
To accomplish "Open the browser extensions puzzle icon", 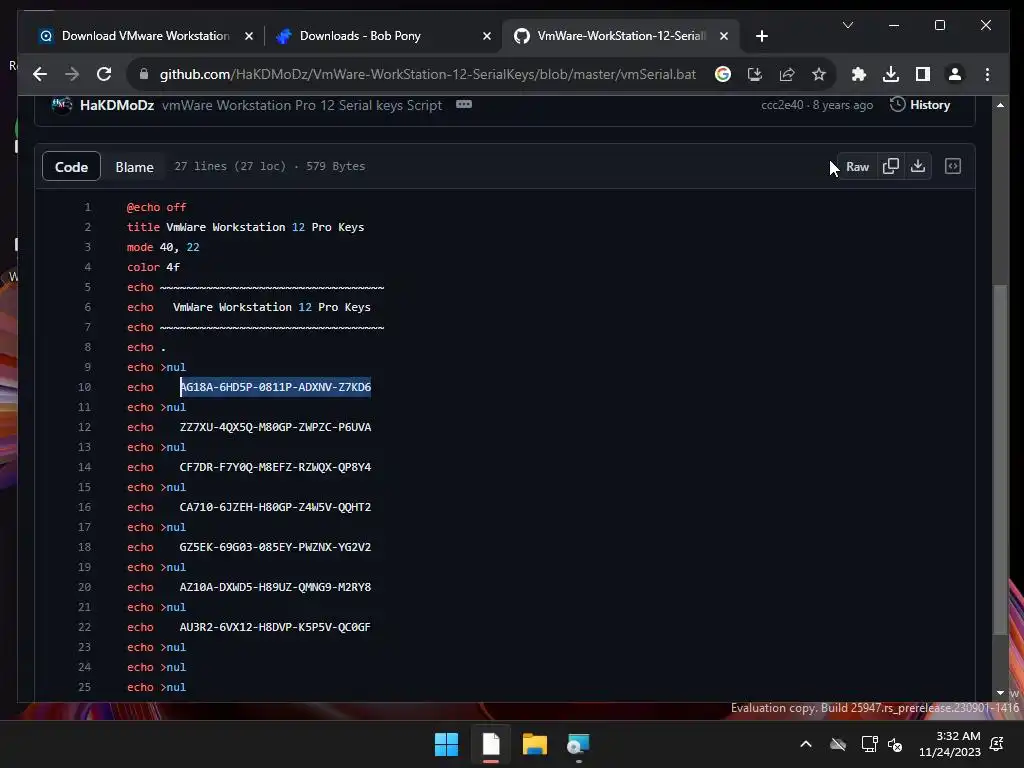I will (x=859, y=74).
